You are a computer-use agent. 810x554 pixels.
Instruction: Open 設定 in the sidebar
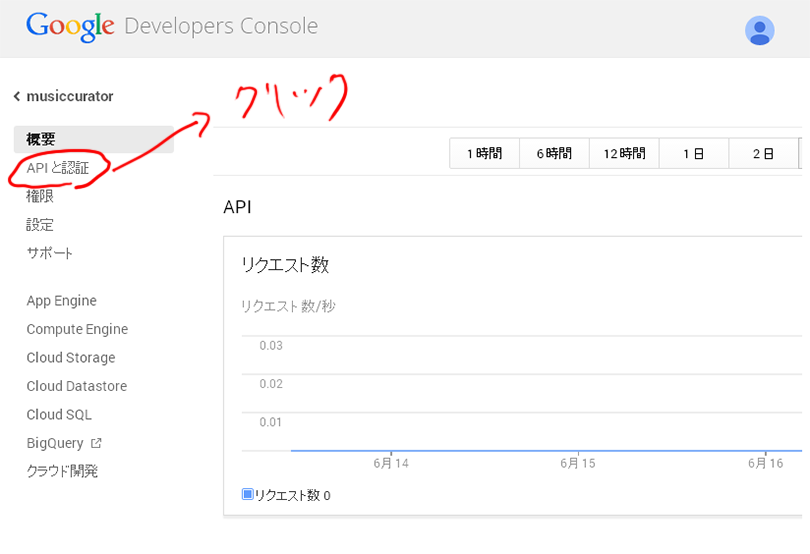(x=40, y=225)
